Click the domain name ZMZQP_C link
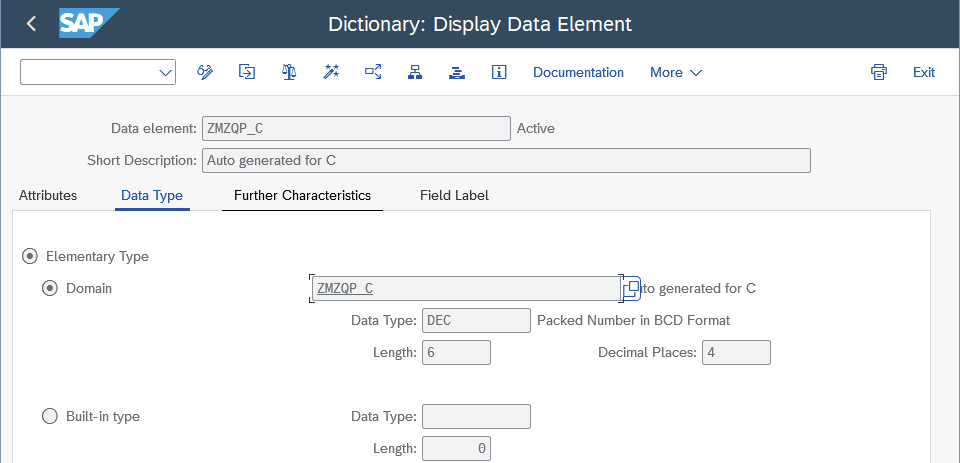Screen dimensions: 960x463 click(x=345, y=288)
